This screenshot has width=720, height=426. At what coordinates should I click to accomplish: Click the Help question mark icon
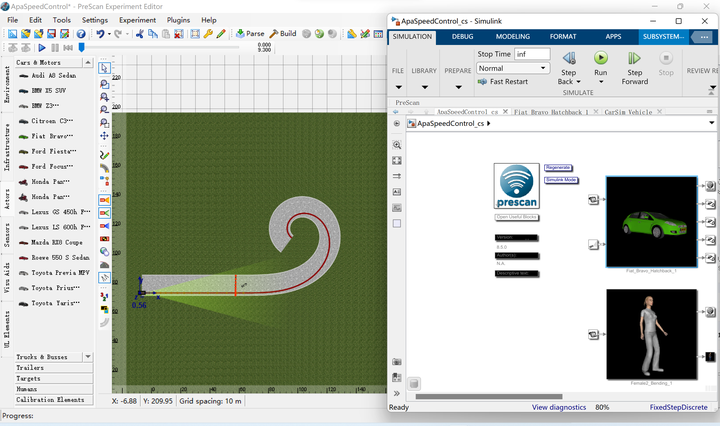[81, 34]
